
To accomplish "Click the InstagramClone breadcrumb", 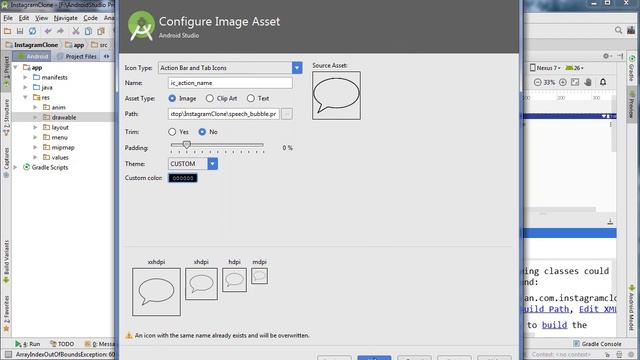I will tap(32, 44).
